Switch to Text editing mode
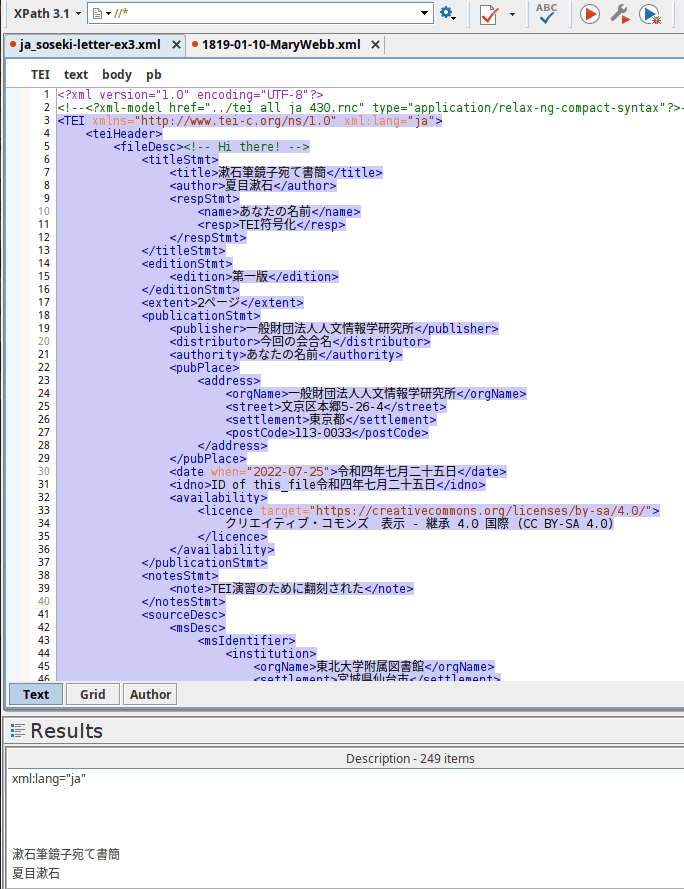 36,695
